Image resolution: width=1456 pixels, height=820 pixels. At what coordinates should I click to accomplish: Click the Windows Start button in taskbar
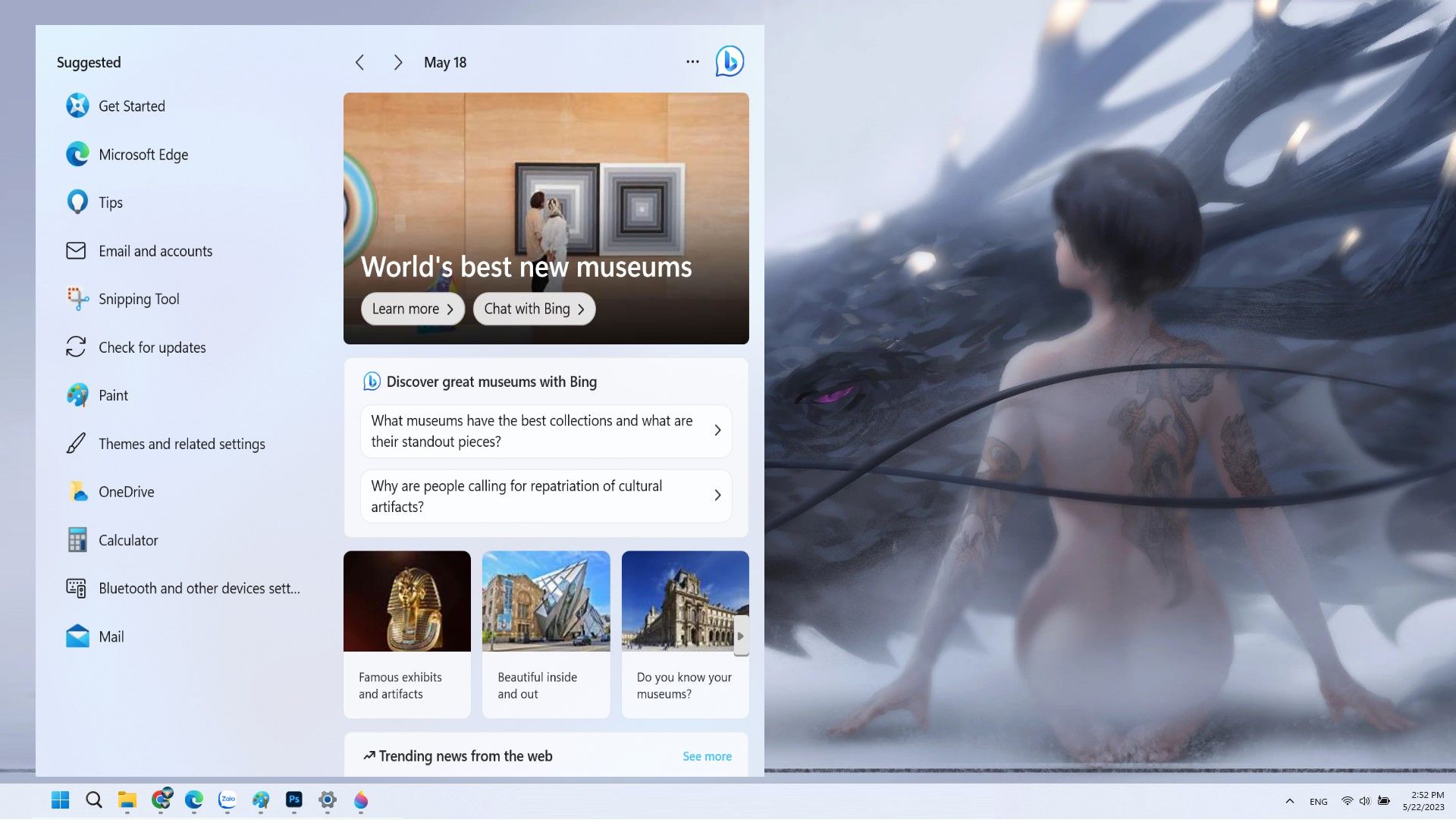click(60, 800)
